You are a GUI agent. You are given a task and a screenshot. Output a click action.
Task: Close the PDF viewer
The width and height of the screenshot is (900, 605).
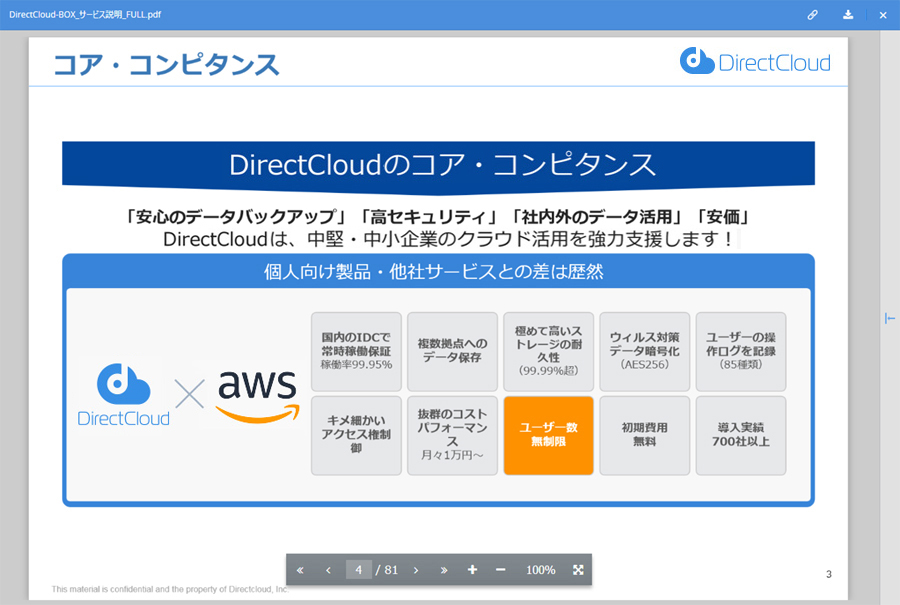(x=883, y=15)
